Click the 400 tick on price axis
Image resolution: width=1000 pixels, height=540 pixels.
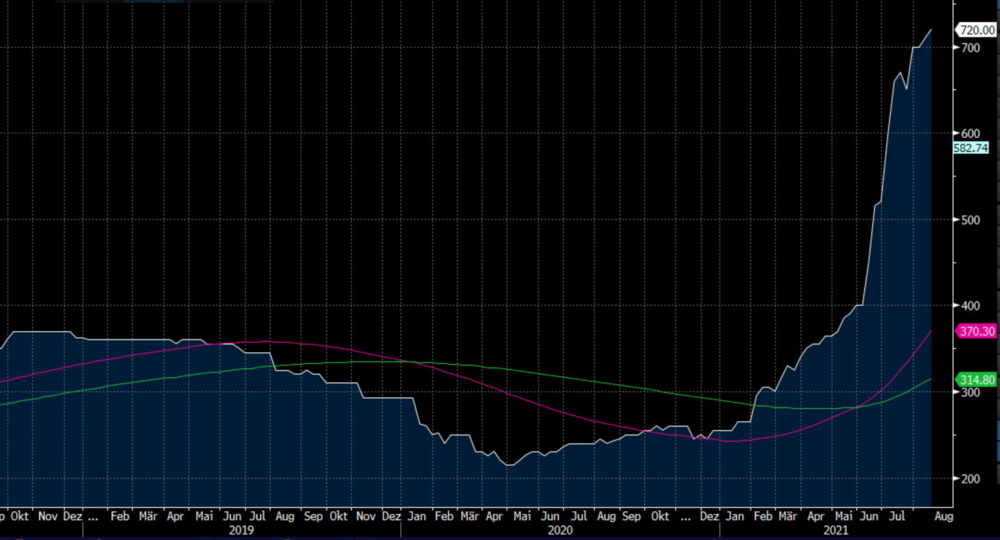[970, 306]
